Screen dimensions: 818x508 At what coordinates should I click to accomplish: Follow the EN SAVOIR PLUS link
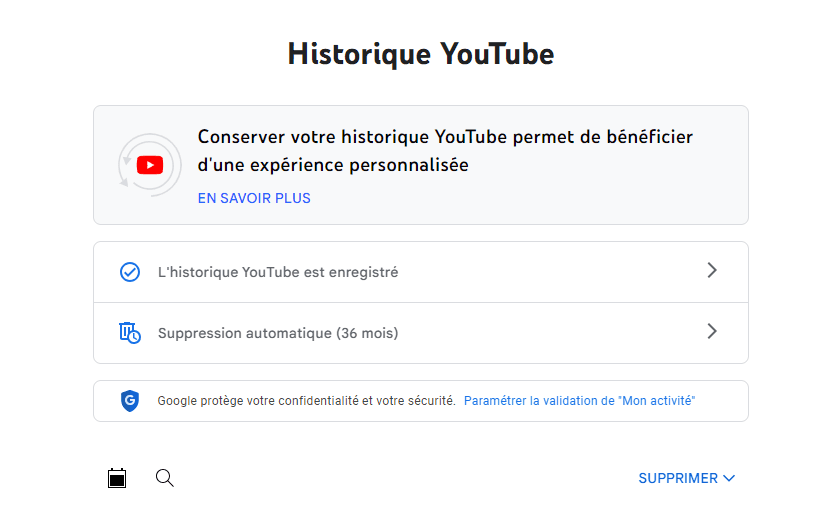point(254,198)
